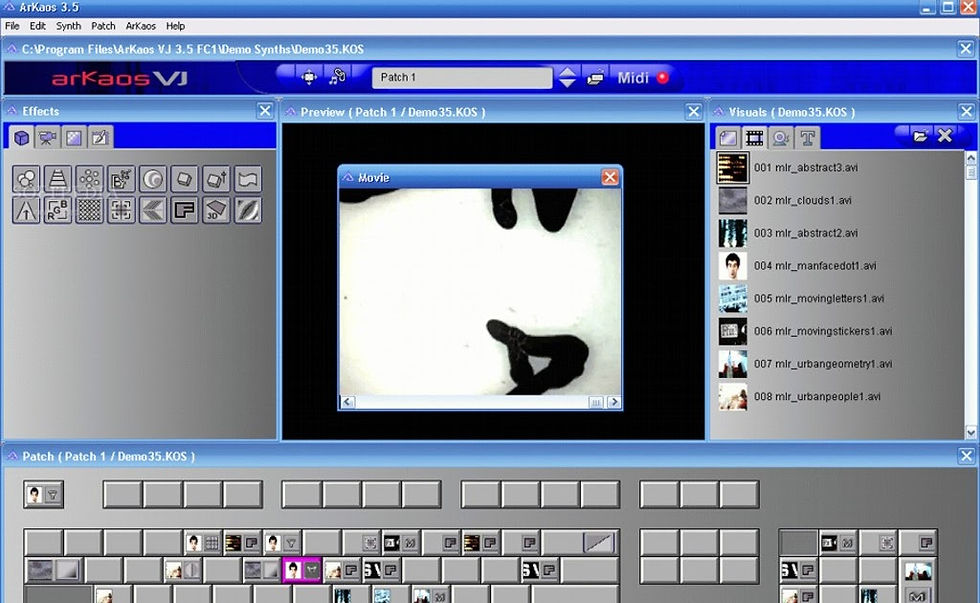Choose the double chevron arrows effect
Viewport: 980px width, 603px height.
tap(153, 210)
